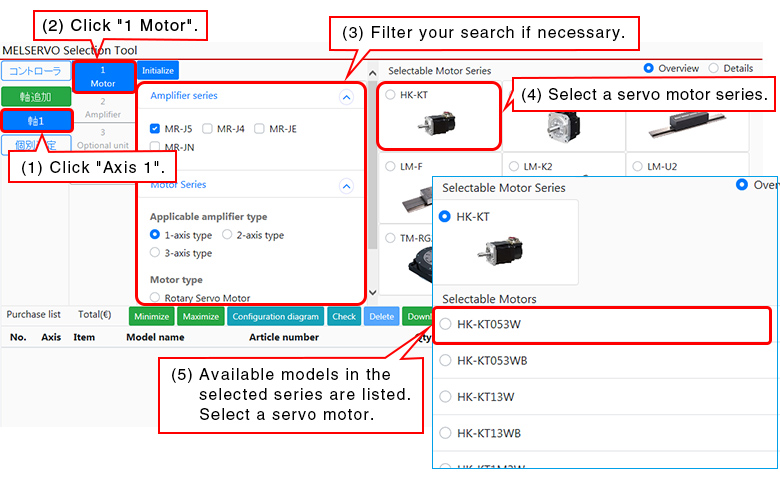Click the Maximize button
This screenshot has width=780, height=488.
coord(200,316)
